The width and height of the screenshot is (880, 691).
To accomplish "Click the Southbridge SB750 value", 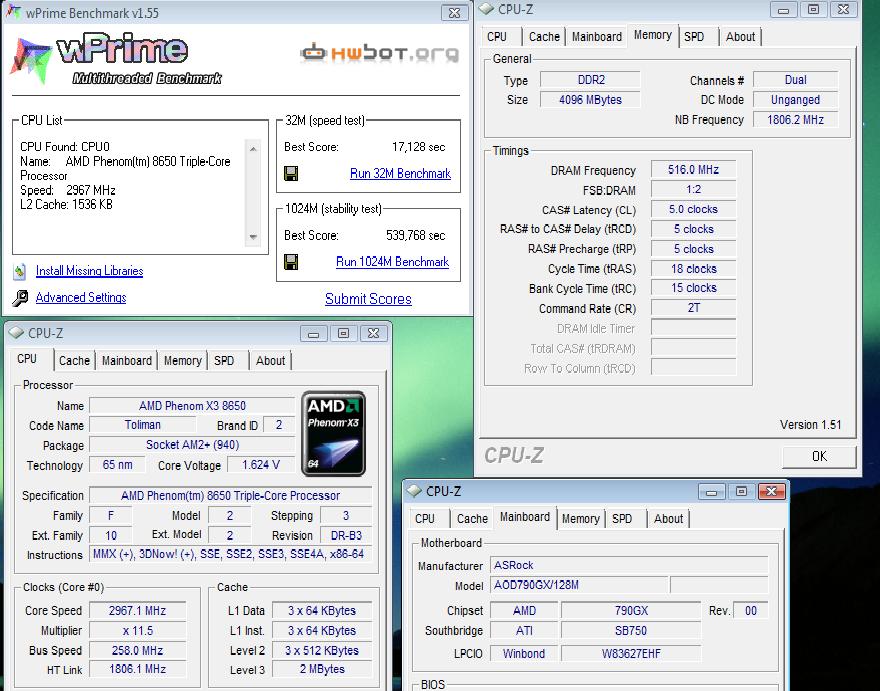I will 631,631.
